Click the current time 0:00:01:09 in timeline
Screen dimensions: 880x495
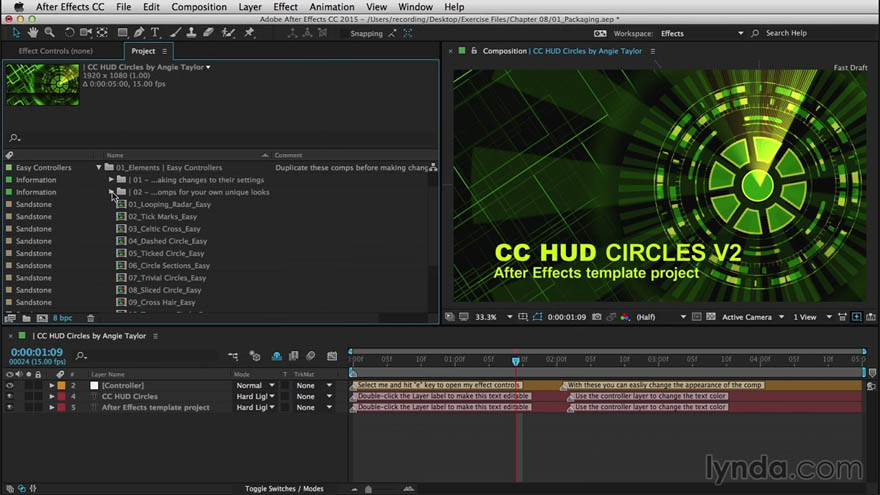pos(36,352)
